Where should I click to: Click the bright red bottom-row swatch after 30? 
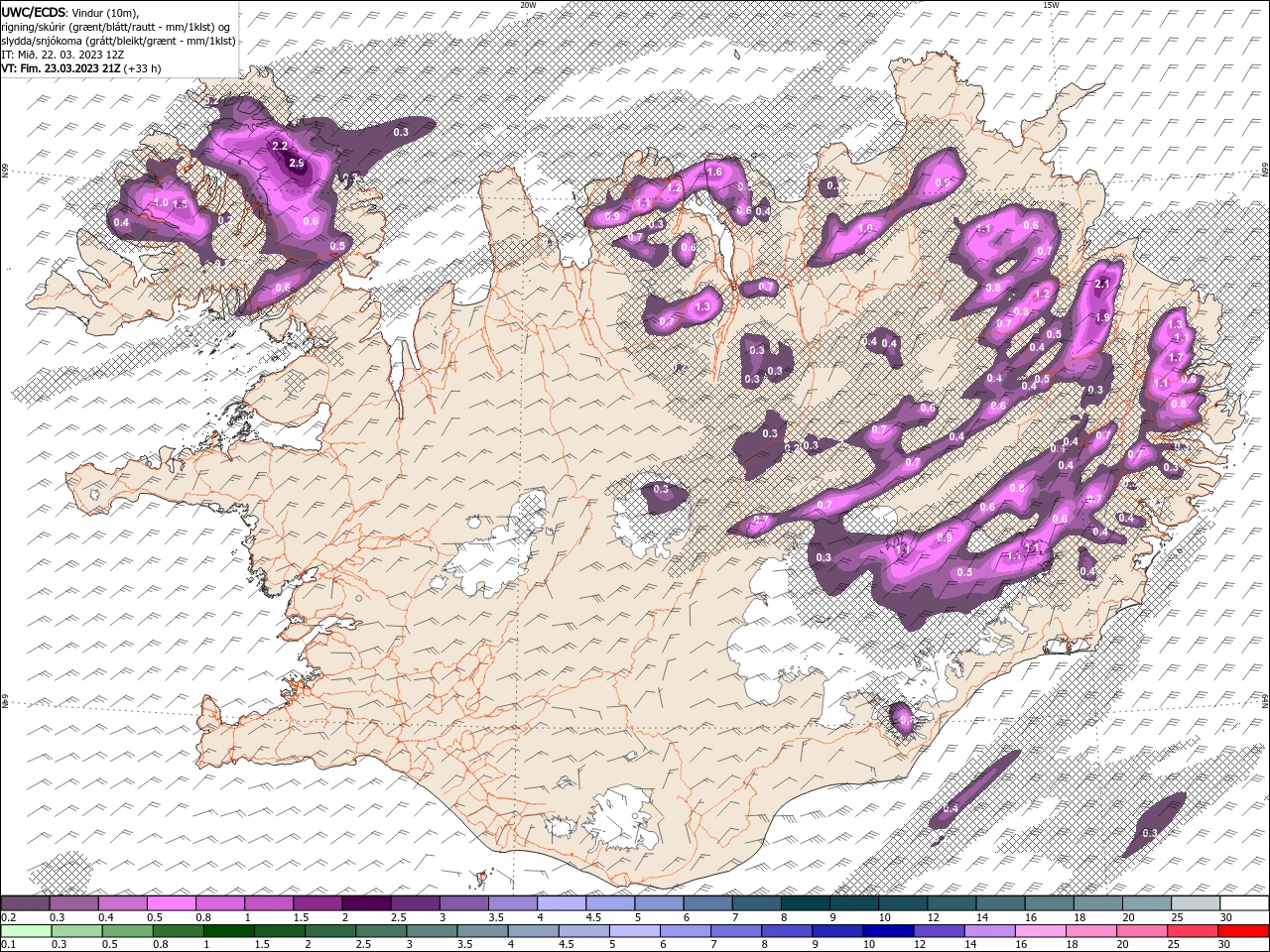pos(1243,930)
